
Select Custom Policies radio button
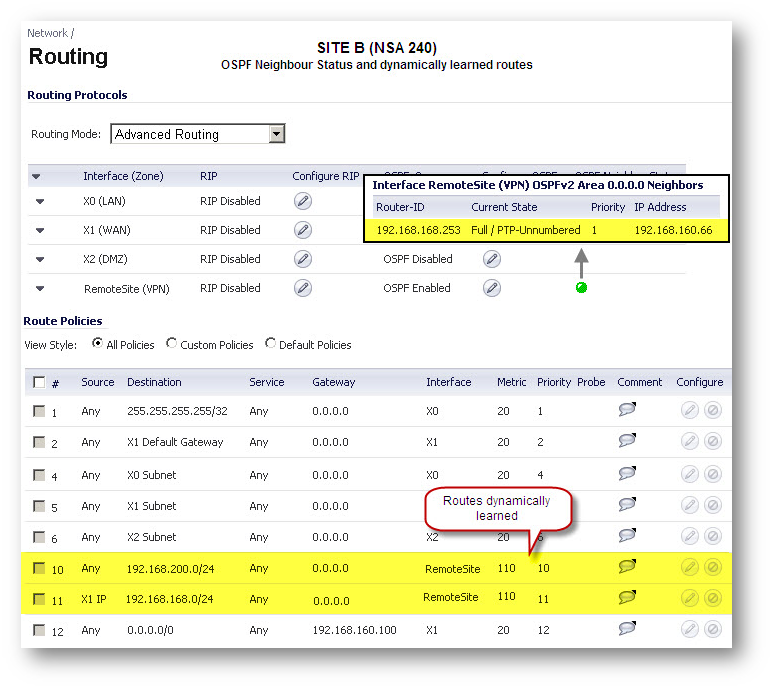(x=172, y=344)
